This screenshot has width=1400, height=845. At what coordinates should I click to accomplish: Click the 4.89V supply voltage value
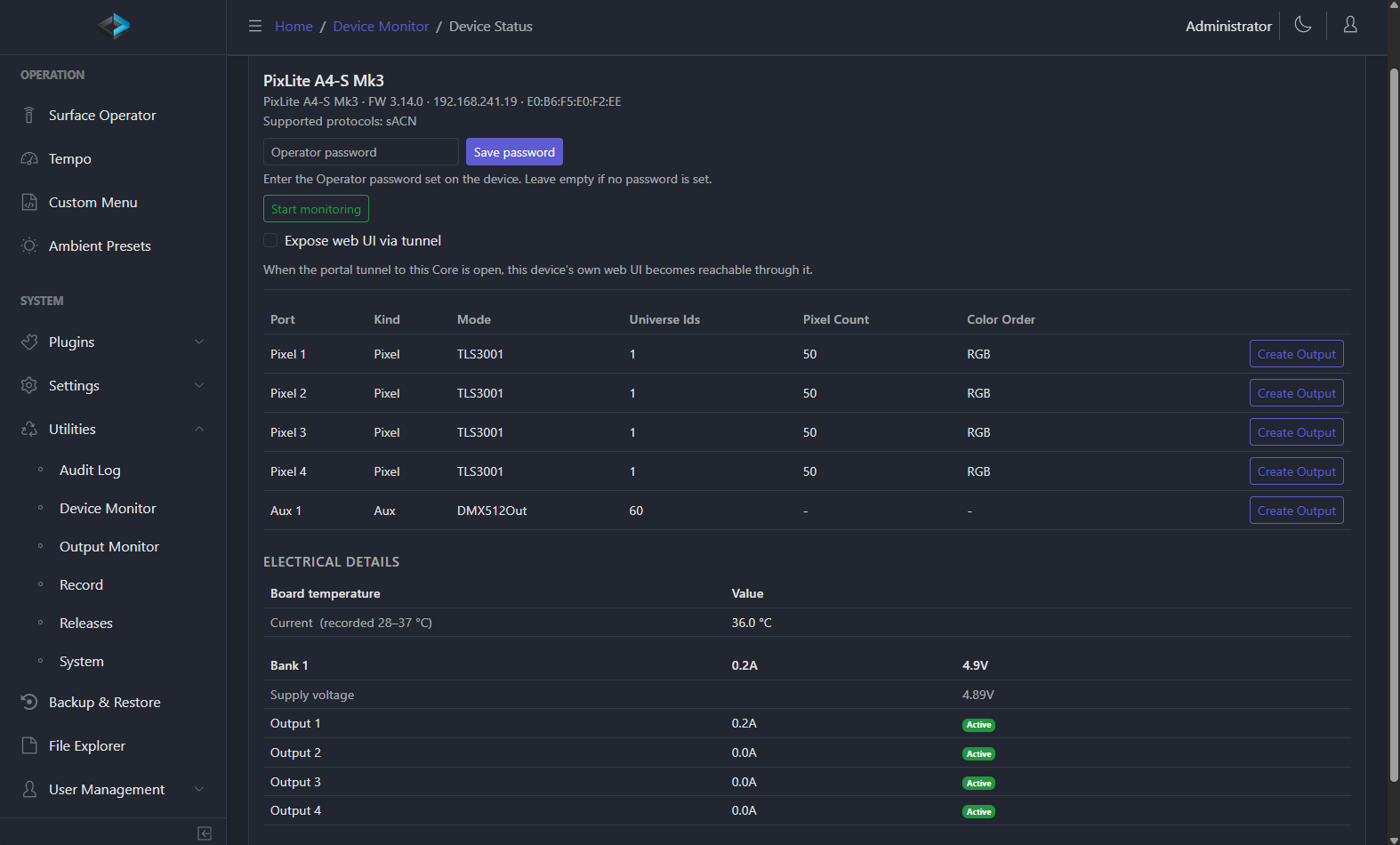point(978,695)
